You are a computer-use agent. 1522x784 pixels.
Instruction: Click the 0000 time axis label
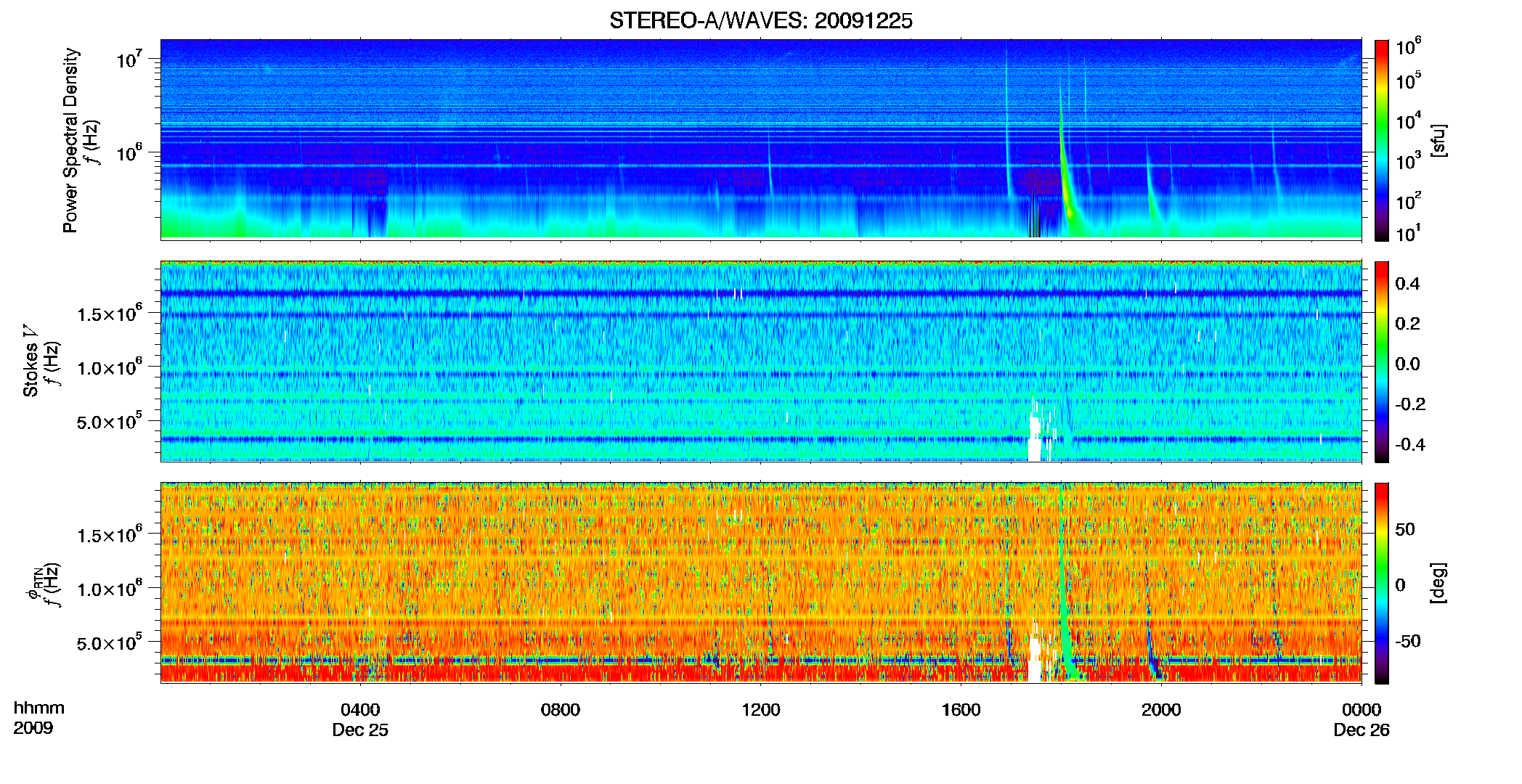tap(1362, 709)
